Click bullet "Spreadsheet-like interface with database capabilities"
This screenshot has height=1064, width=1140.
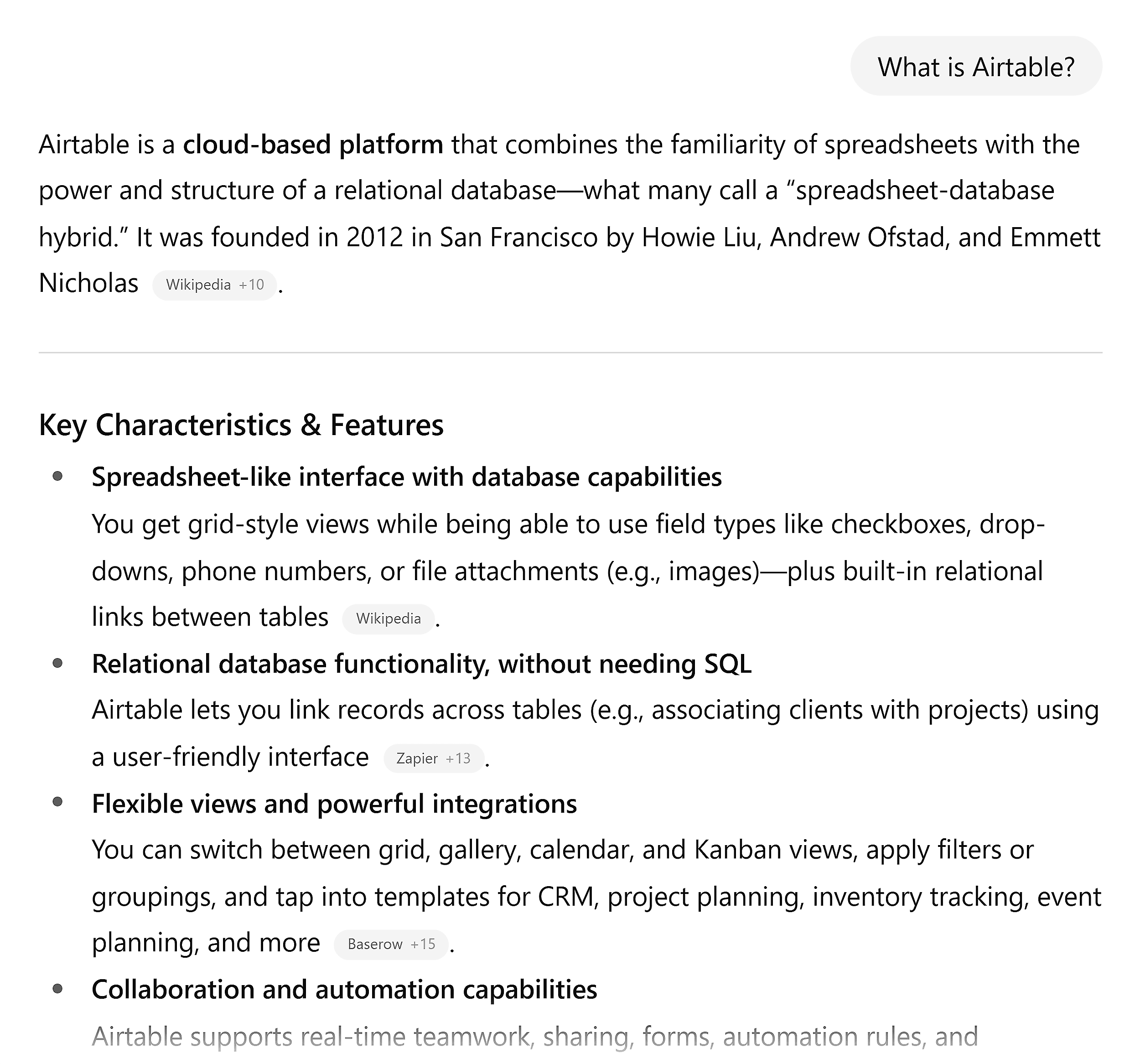coord(407,476)
